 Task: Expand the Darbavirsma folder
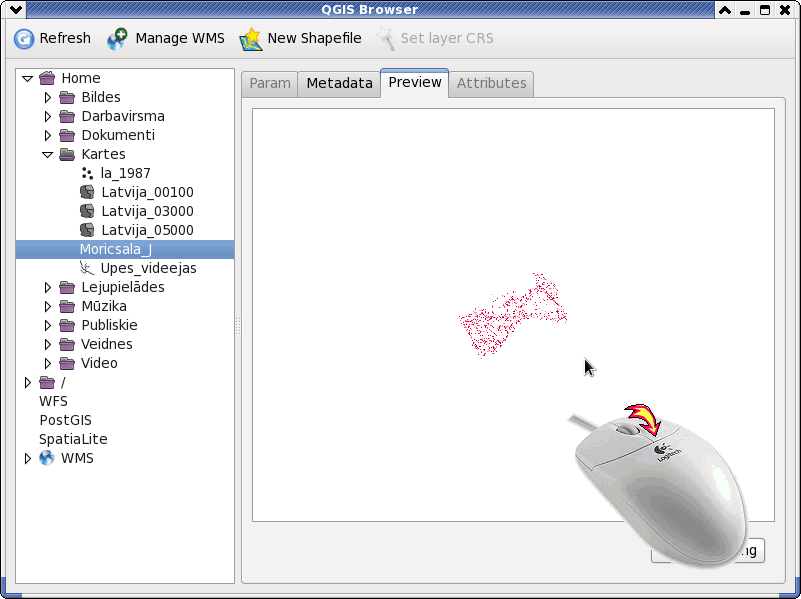coord(48,116)
